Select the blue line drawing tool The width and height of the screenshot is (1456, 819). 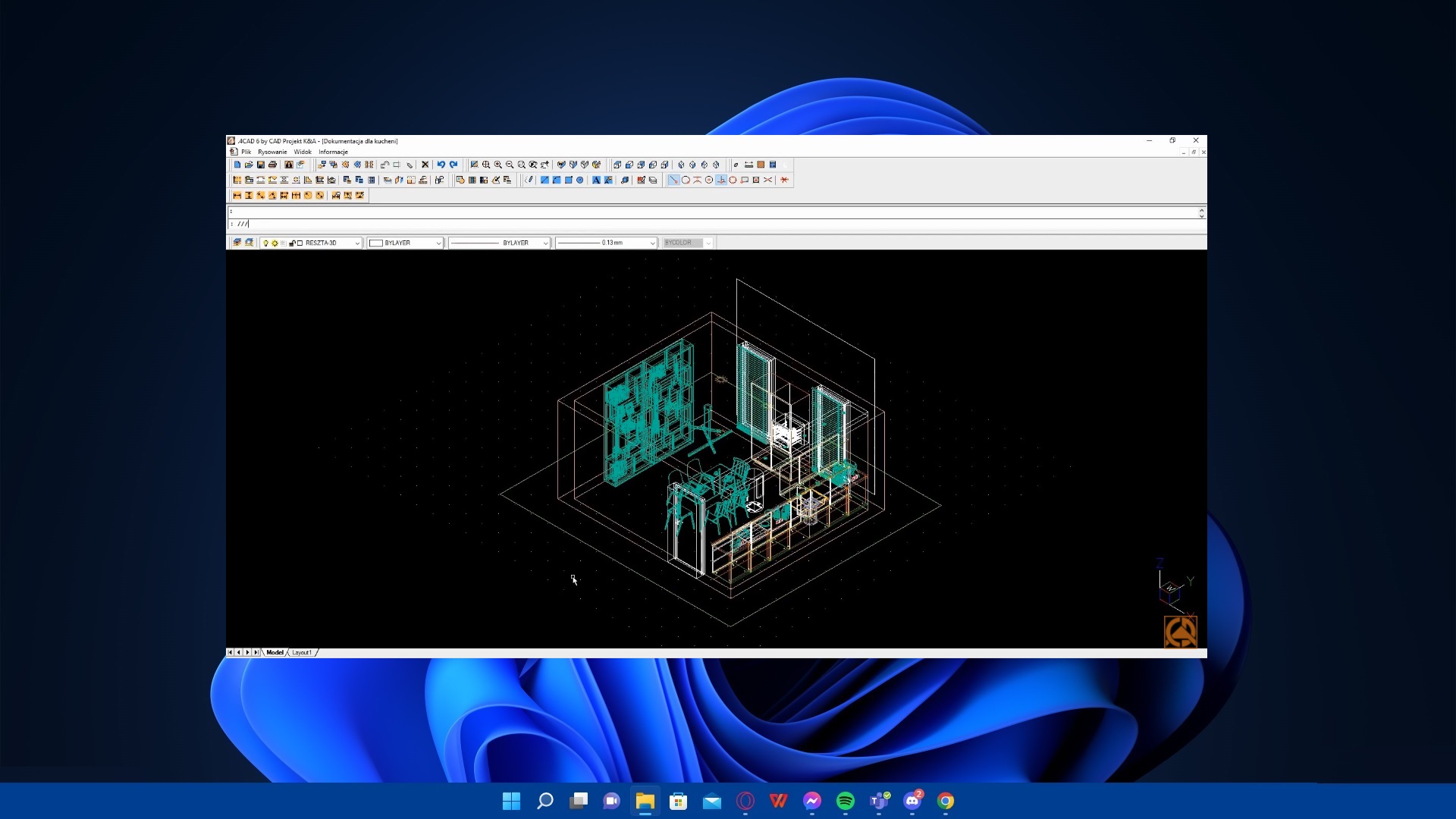[544, 180]
